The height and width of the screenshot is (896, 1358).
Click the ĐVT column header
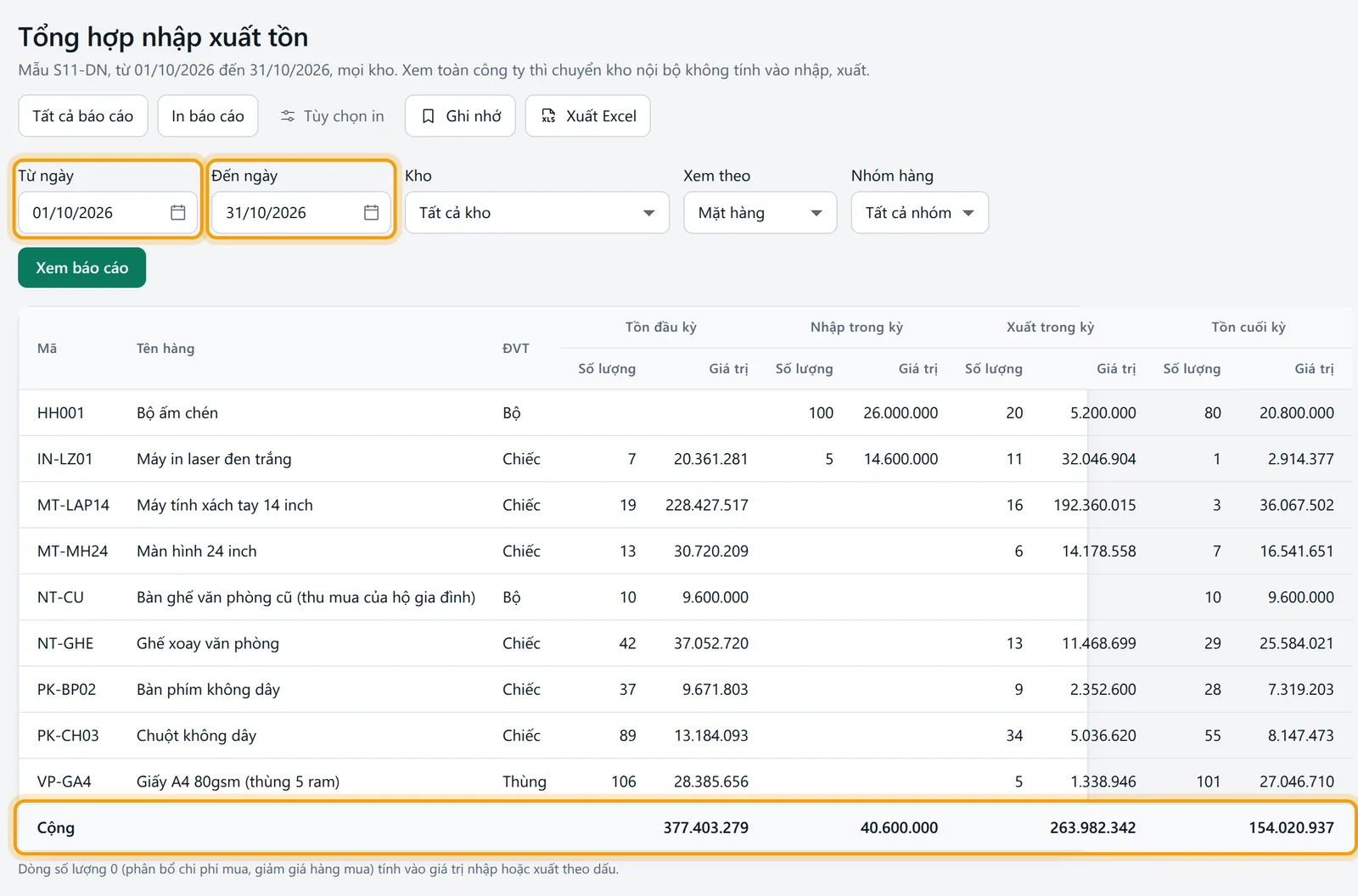click(516, 348)
